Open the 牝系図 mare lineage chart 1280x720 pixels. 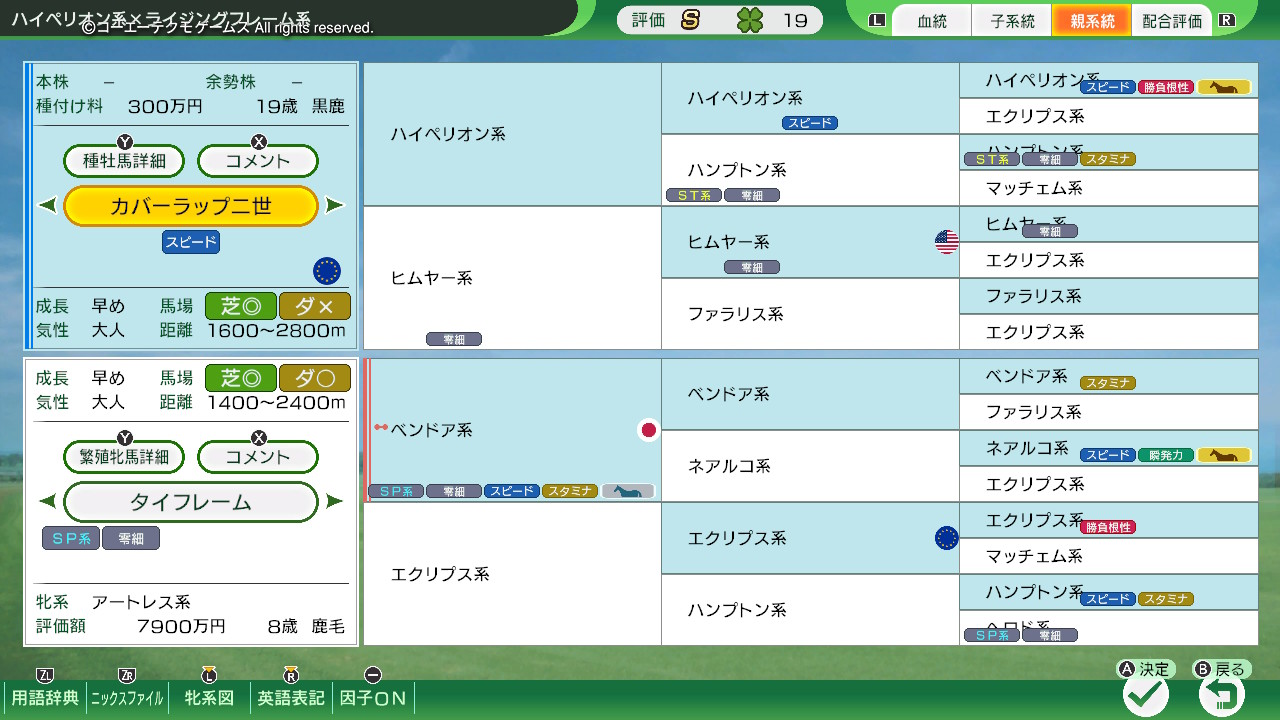tap(209, 698)
